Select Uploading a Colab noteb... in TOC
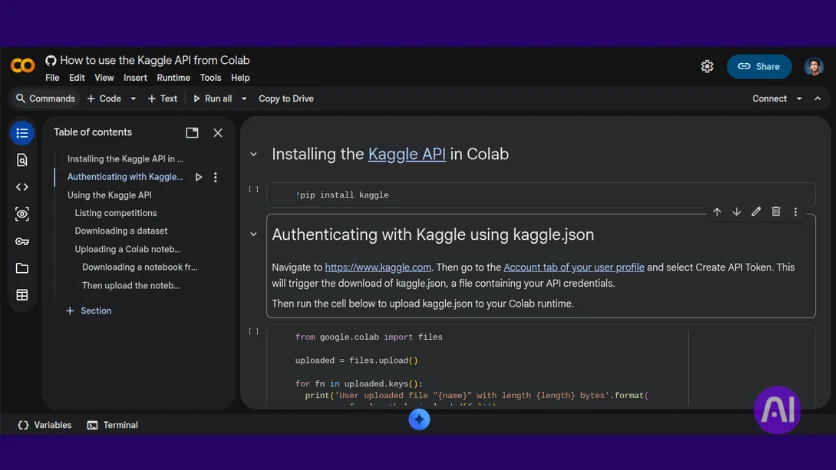Screen dimensions: 836x470 pyautogui.click(x=127, y=249)
